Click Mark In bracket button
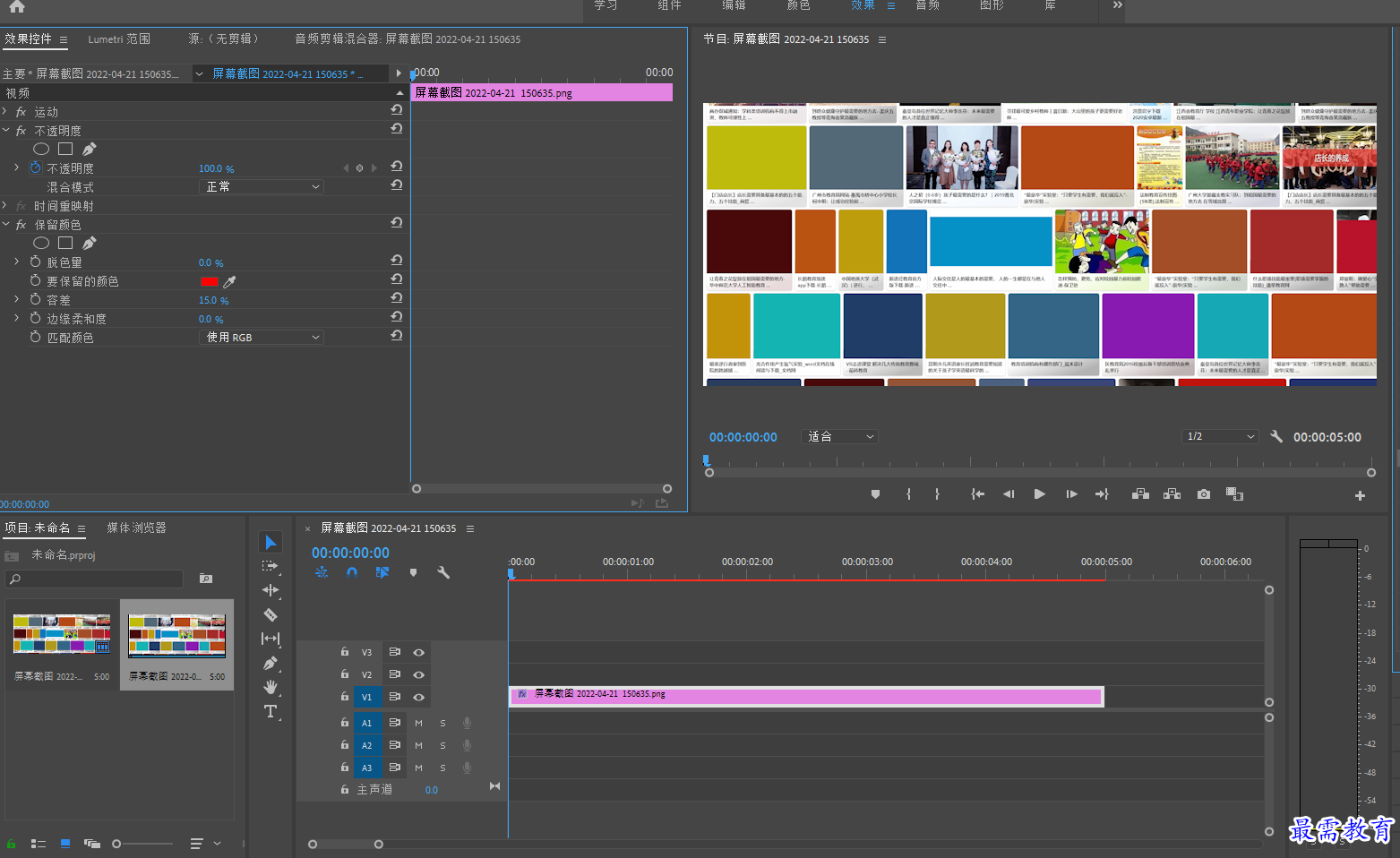1400x858 pixels. (908, 494)
